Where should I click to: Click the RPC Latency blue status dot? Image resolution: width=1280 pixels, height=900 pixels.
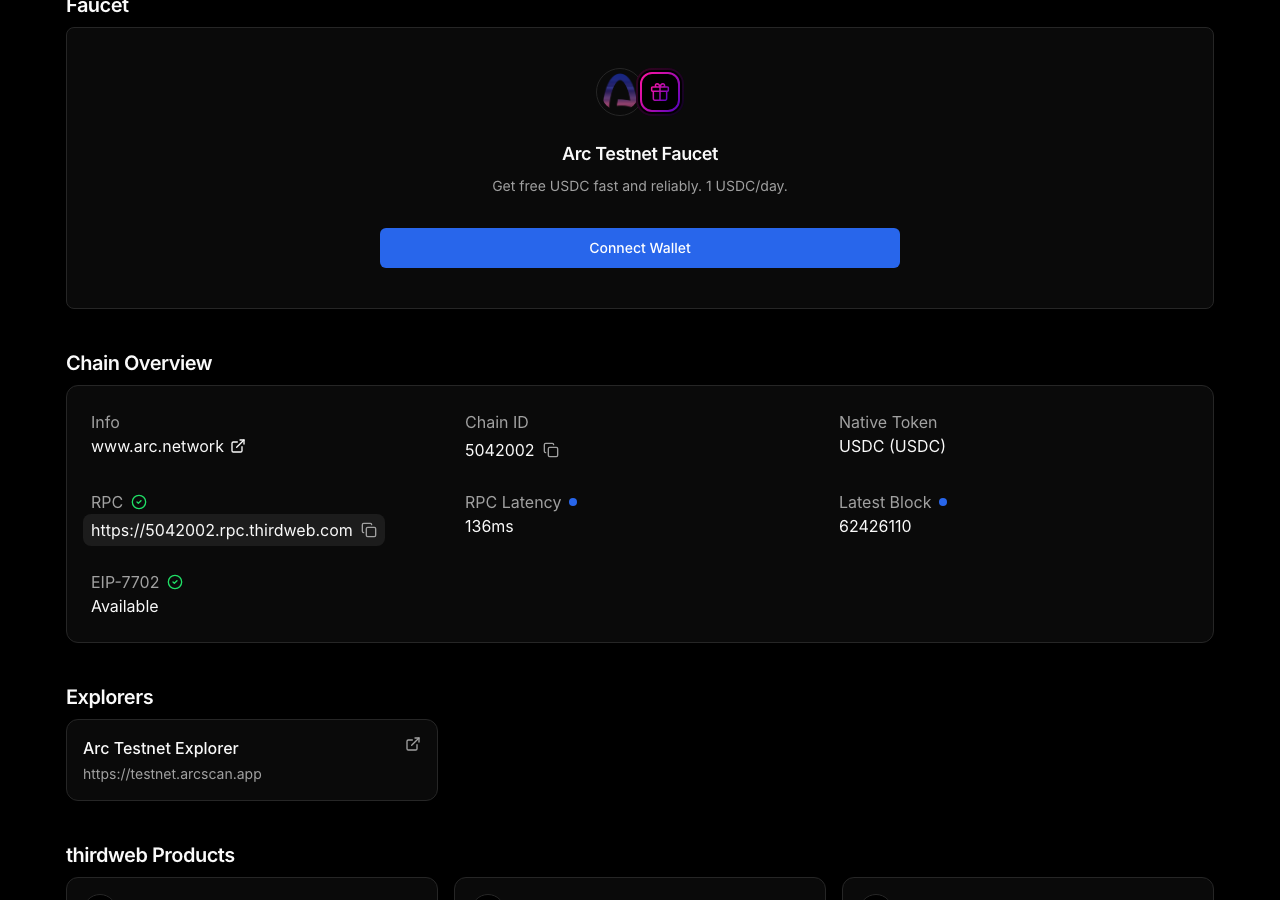(573, 502)
